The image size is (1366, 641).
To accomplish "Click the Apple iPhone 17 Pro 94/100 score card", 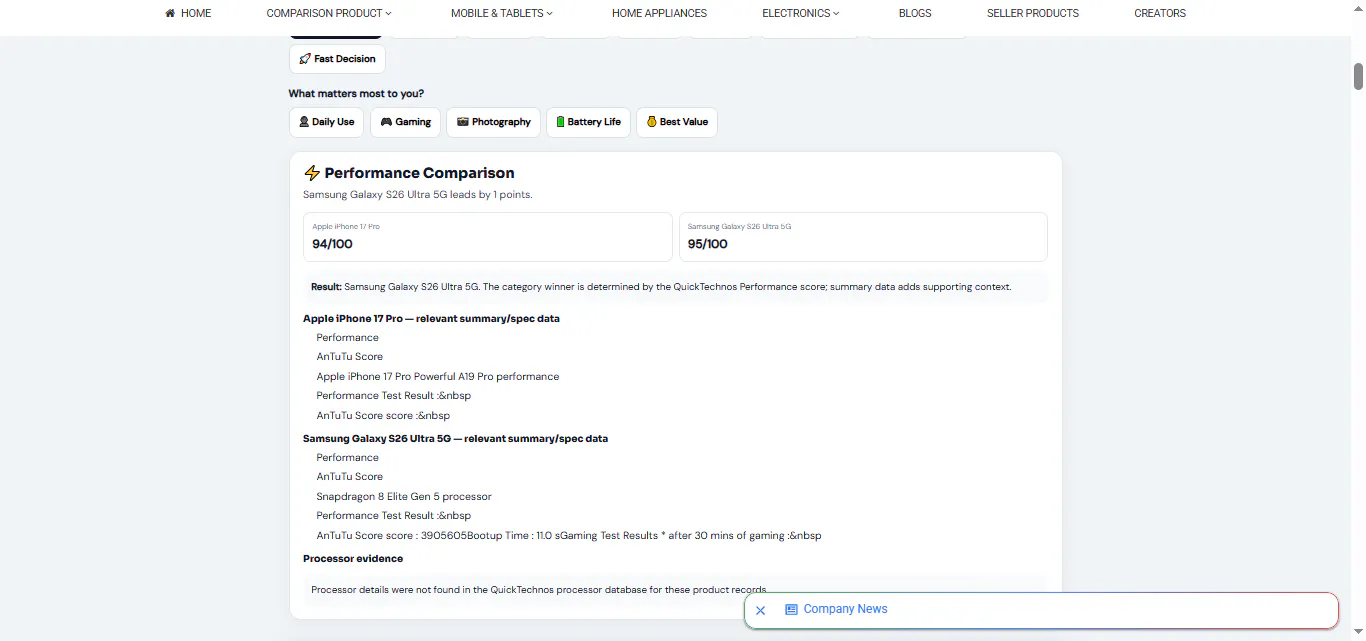I will coord(488,237).
